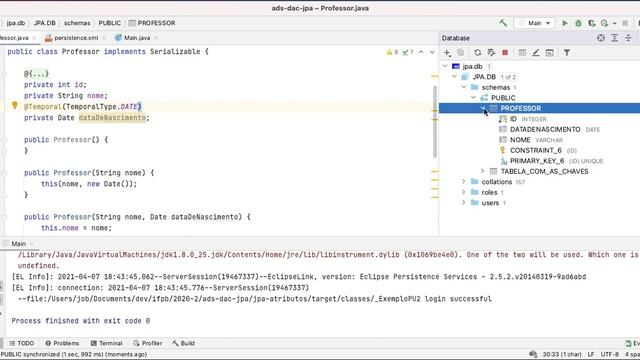
Task: Click the grey Stop icon in top toolbar
Action: pos(625,23)
